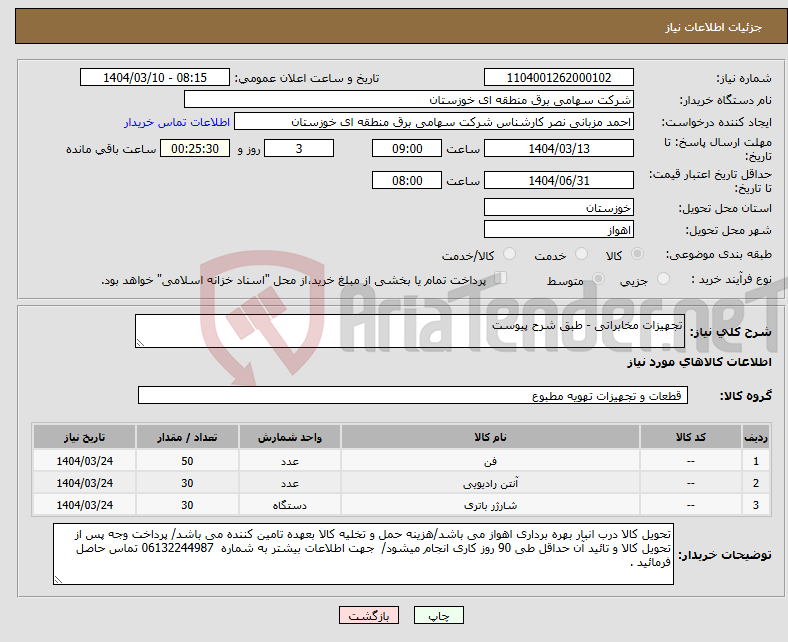788x642 pixels.
Task: Click the response deadline date 1404/03/13
Action: click(x=558, y=148)
